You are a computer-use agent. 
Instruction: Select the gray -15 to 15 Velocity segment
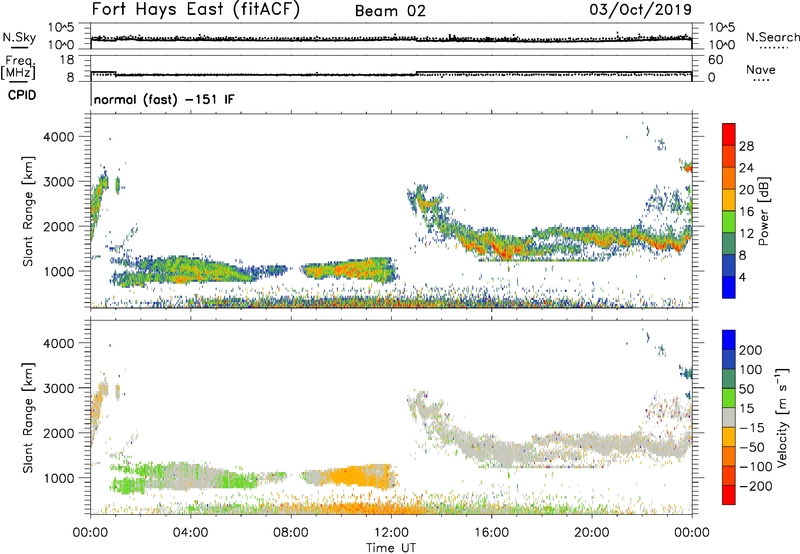pyautogui.click(x=729, y=417)
